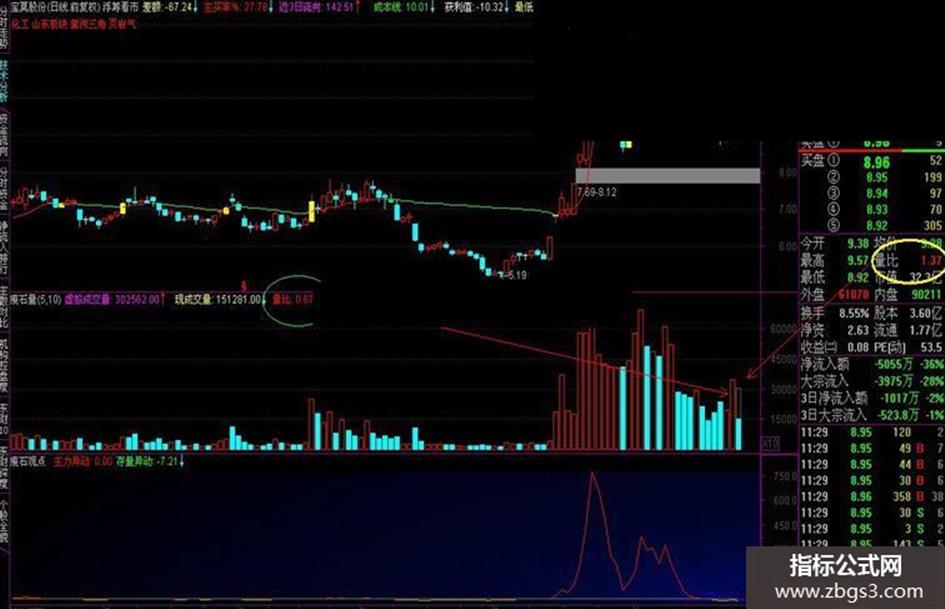The image size is (945, 609).
Task: Click the 股本 3.60亿 share capital cell
Action: (908, 314)
